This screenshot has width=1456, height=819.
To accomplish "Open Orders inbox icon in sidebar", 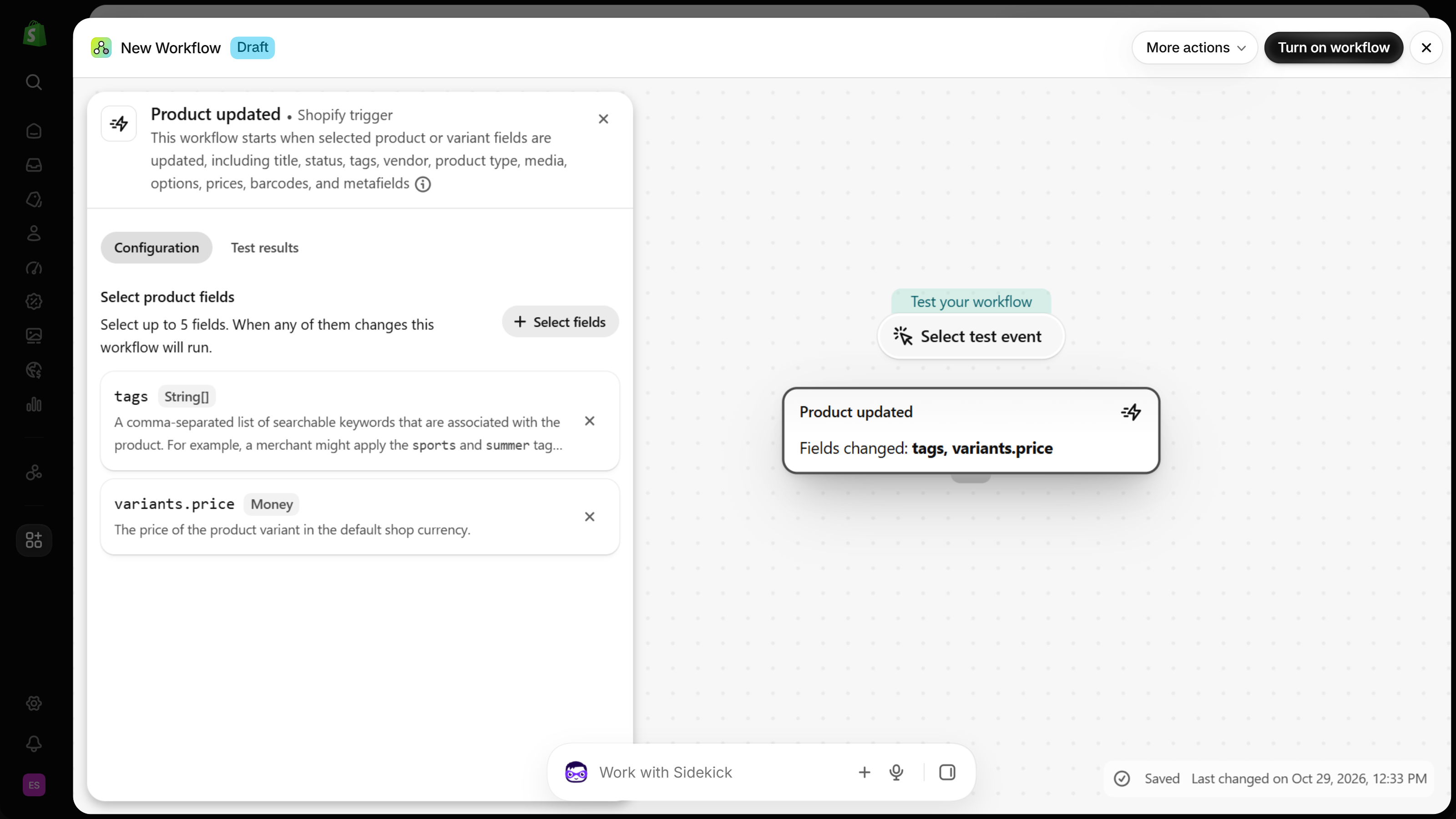I will click(34, 165).
